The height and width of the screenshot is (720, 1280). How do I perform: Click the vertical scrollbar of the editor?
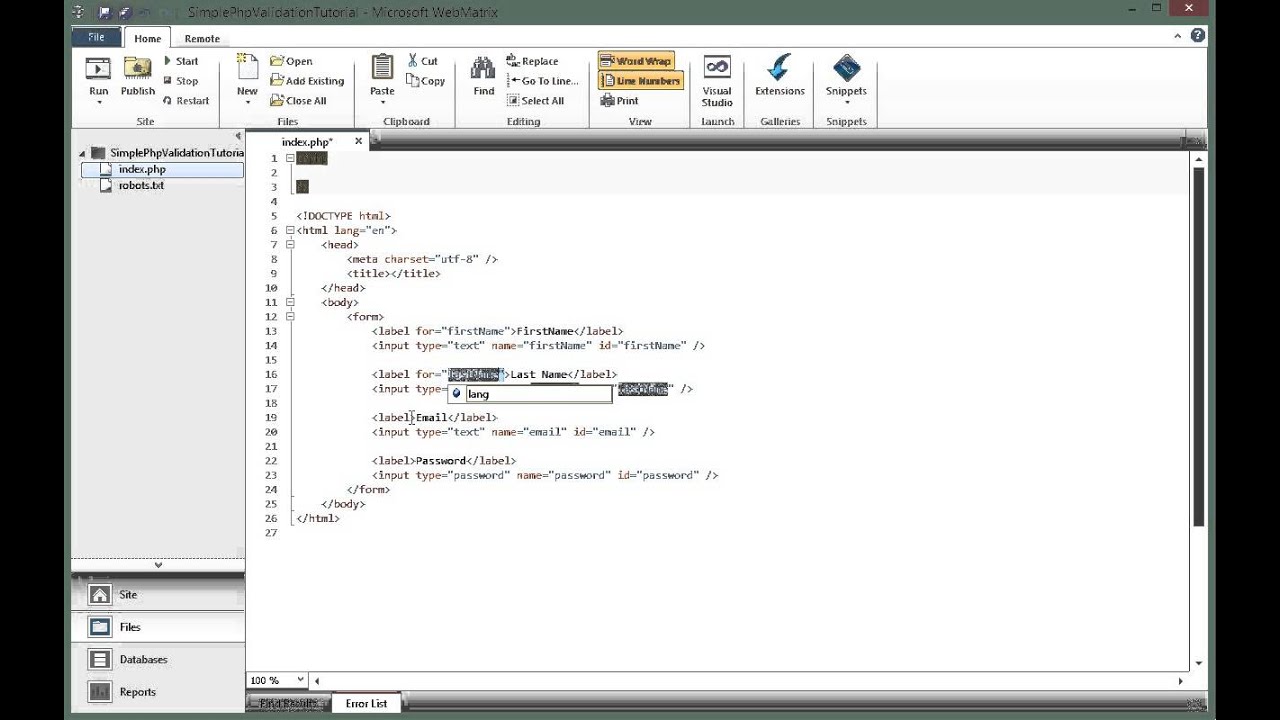(1198, 347)
